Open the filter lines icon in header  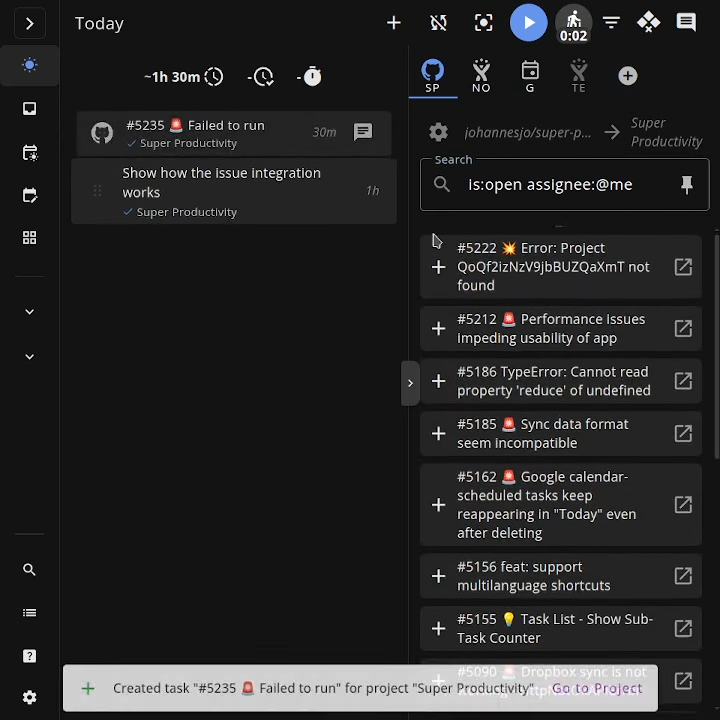(611, 22)
